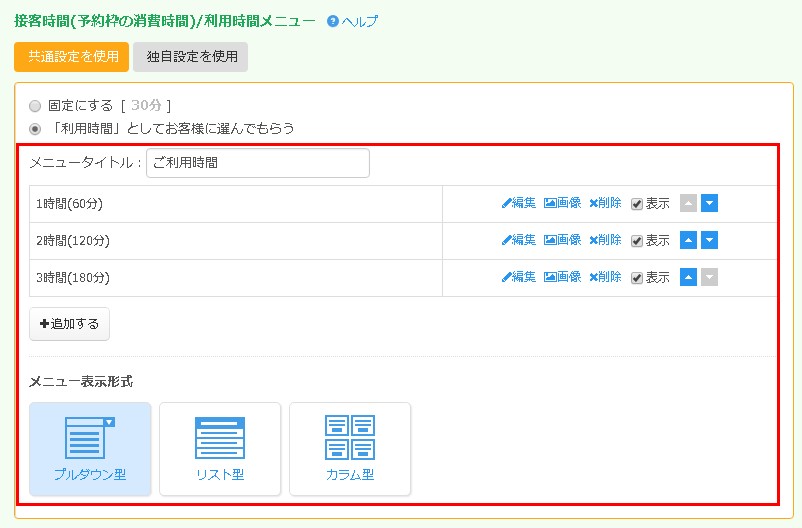Click the 30分 fixed time value

point(146,105)
